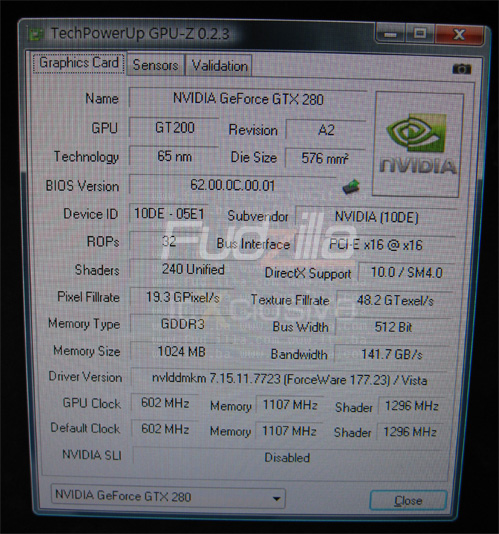Click the Driver Version label

[85, 377]
